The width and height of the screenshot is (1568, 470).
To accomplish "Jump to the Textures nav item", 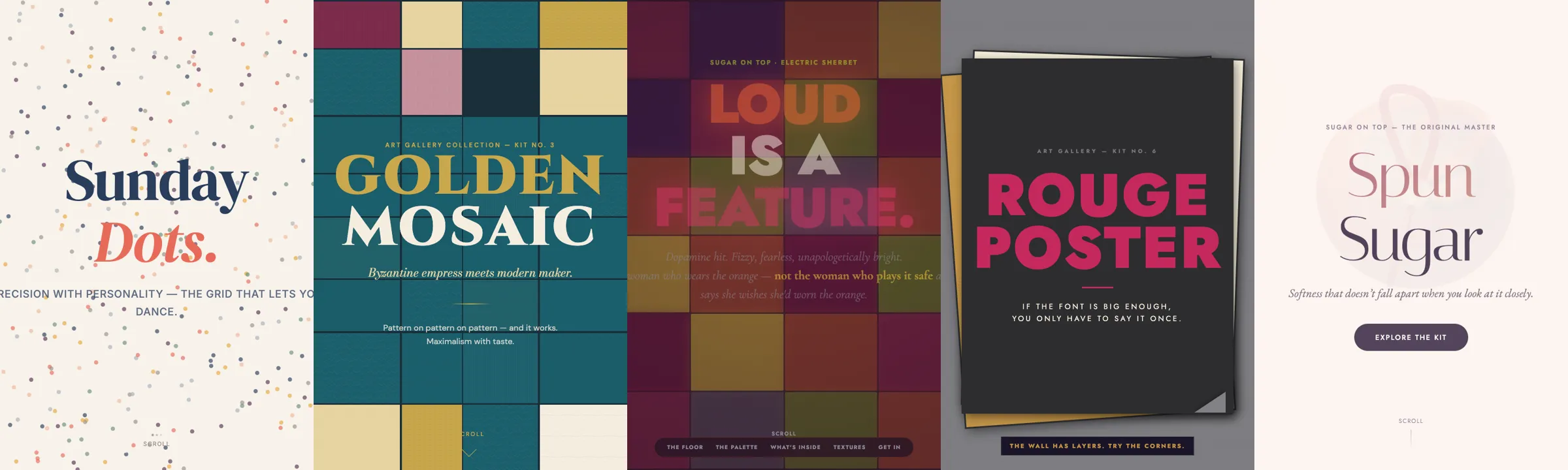I will click(849, 447).
